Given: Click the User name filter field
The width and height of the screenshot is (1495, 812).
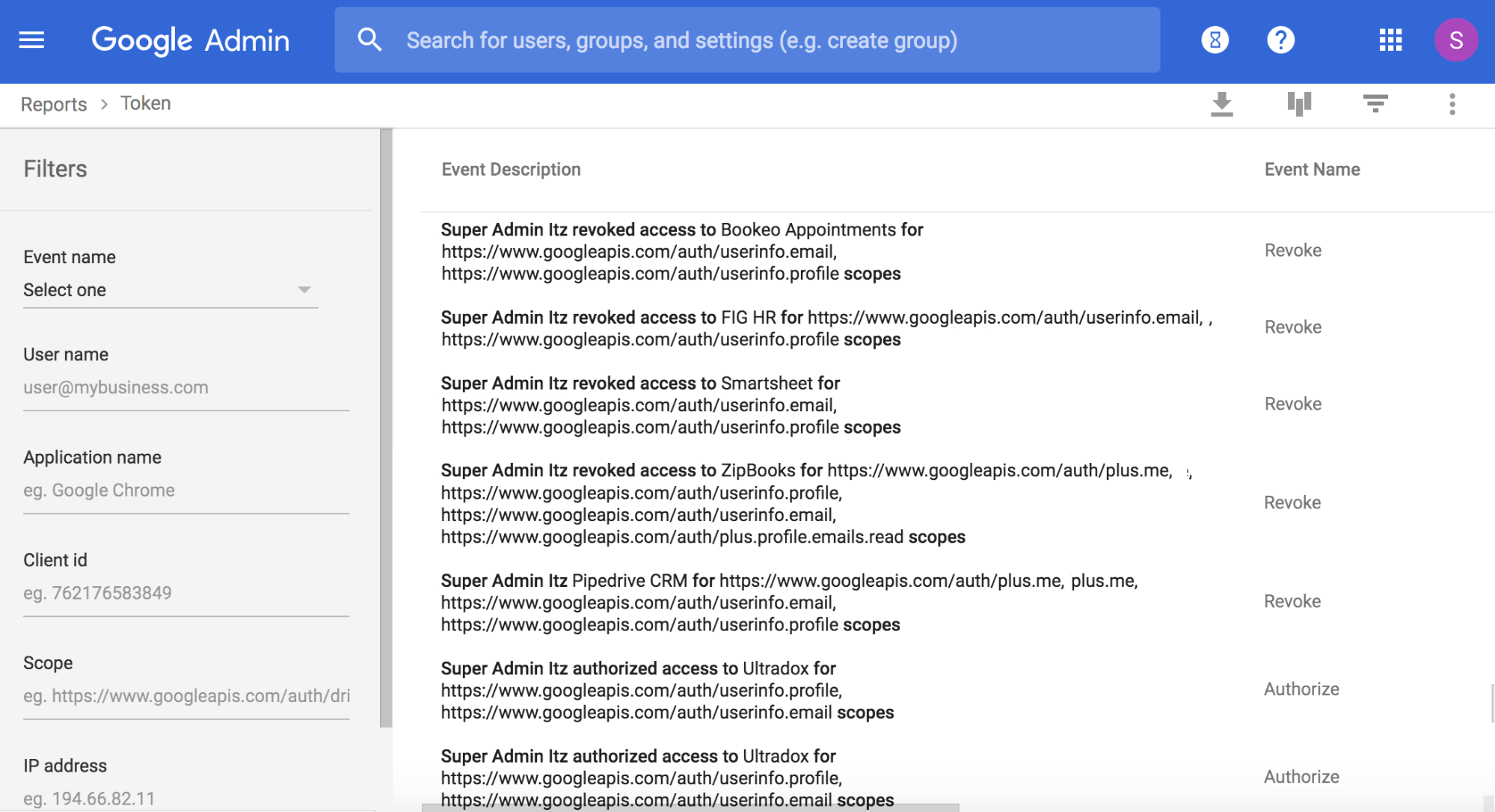Looking at the screenshot, I should click(186, 387).
